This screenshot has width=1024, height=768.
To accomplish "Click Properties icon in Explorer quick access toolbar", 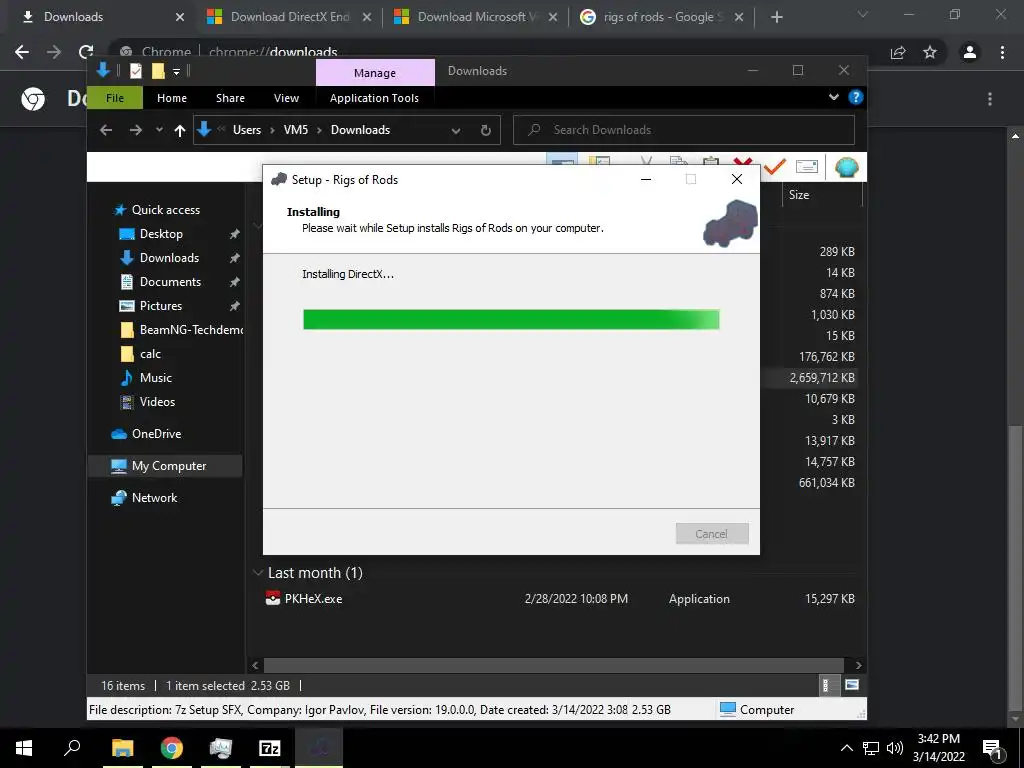I will [136, 71].
